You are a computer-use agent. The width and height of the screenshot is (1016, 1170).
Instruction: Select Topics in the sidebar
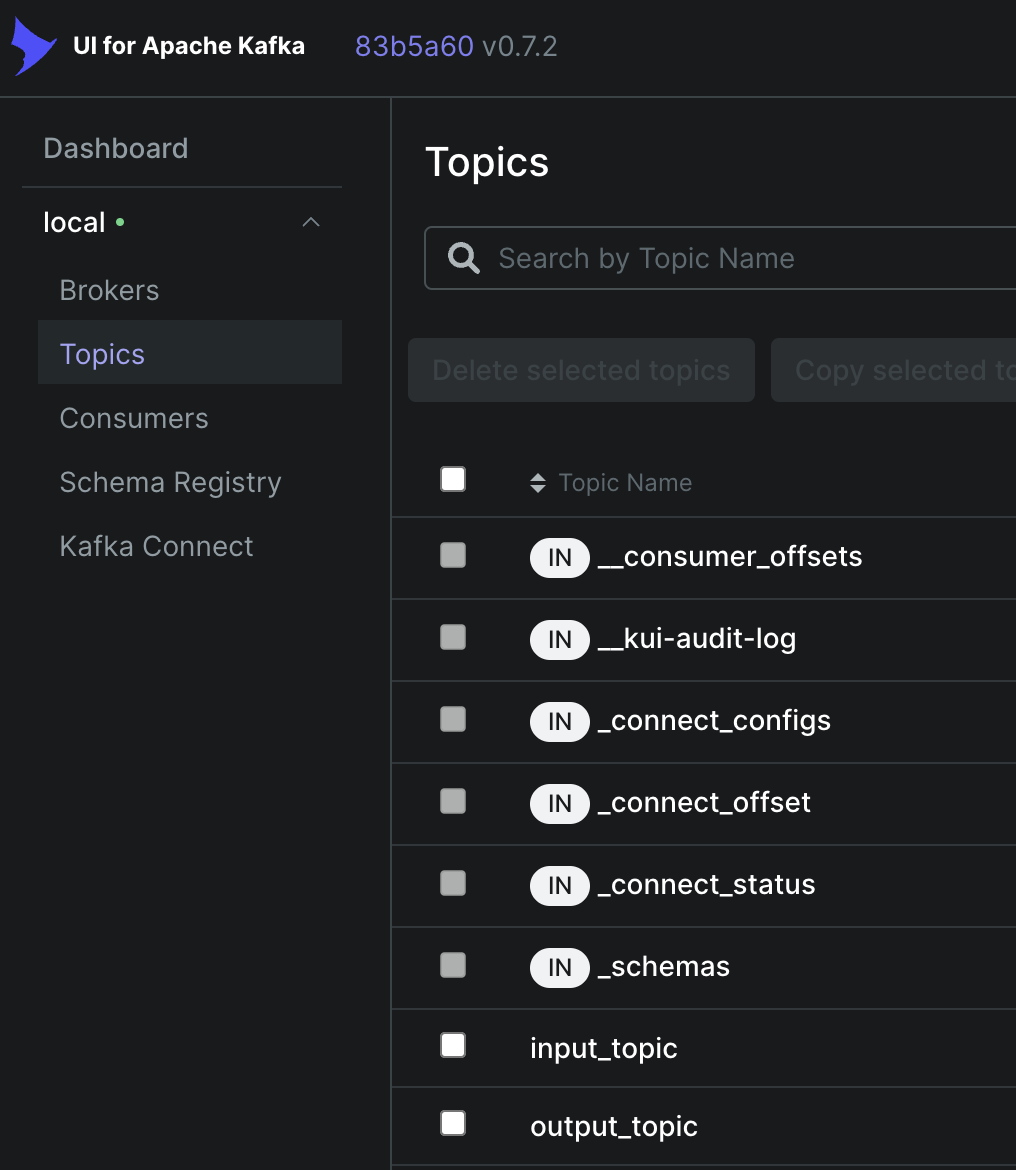(x=189, y=352)
